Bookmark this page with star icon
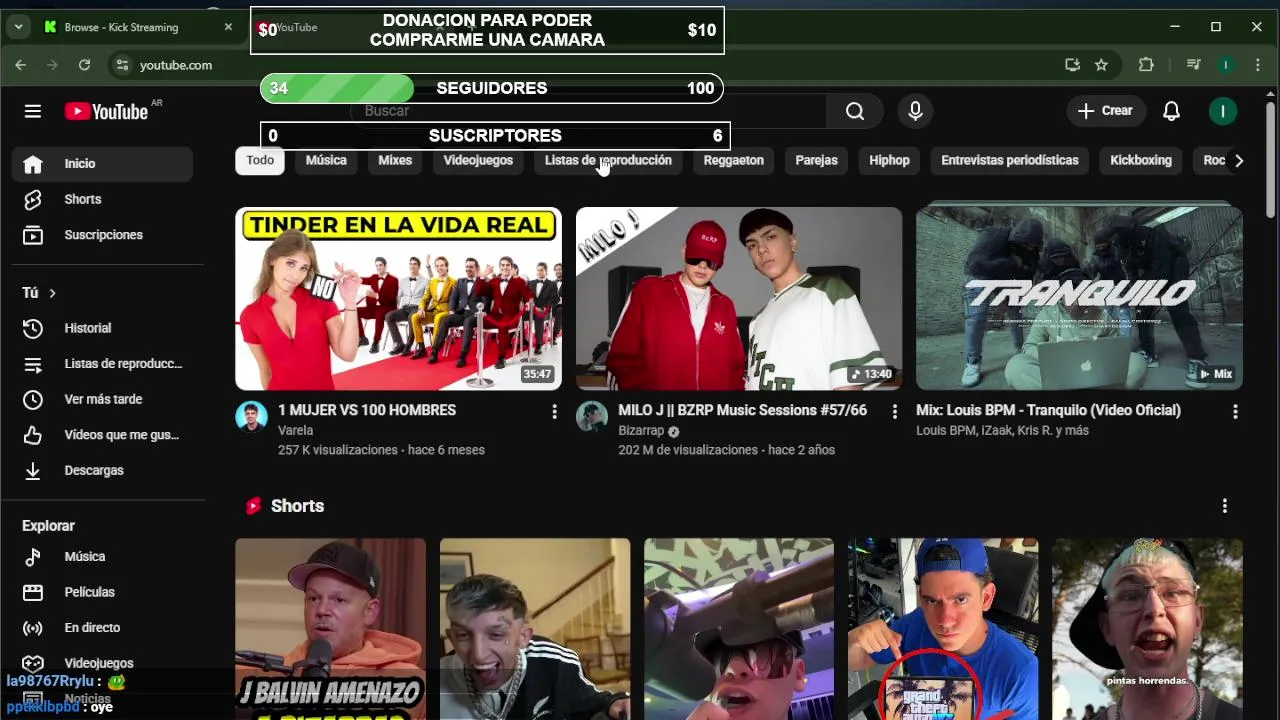The width and height of the screenshot is (1280, 720). pos(1101,65)
